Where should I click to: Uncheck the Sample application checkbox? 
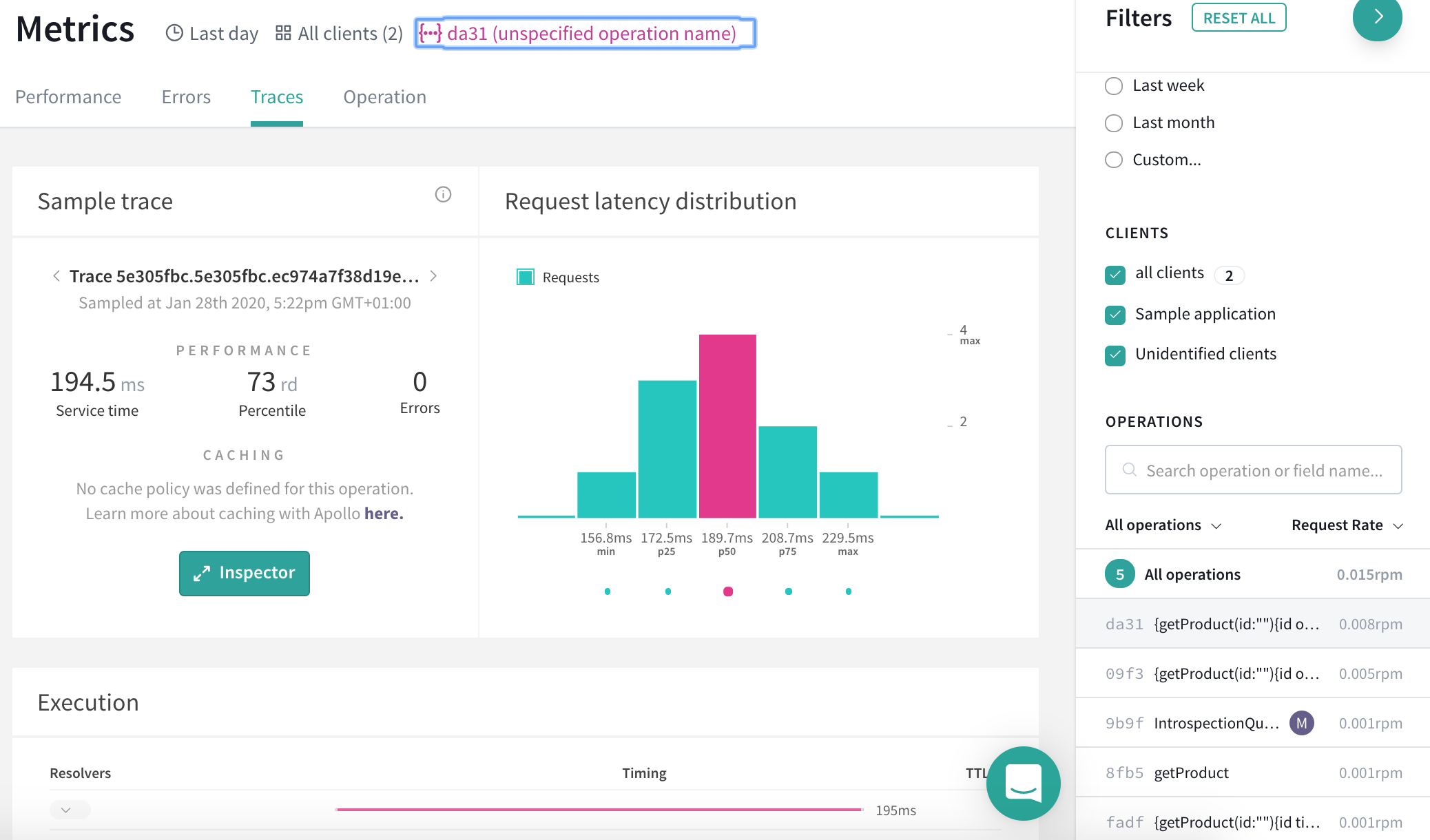[x=1115, y=315]
